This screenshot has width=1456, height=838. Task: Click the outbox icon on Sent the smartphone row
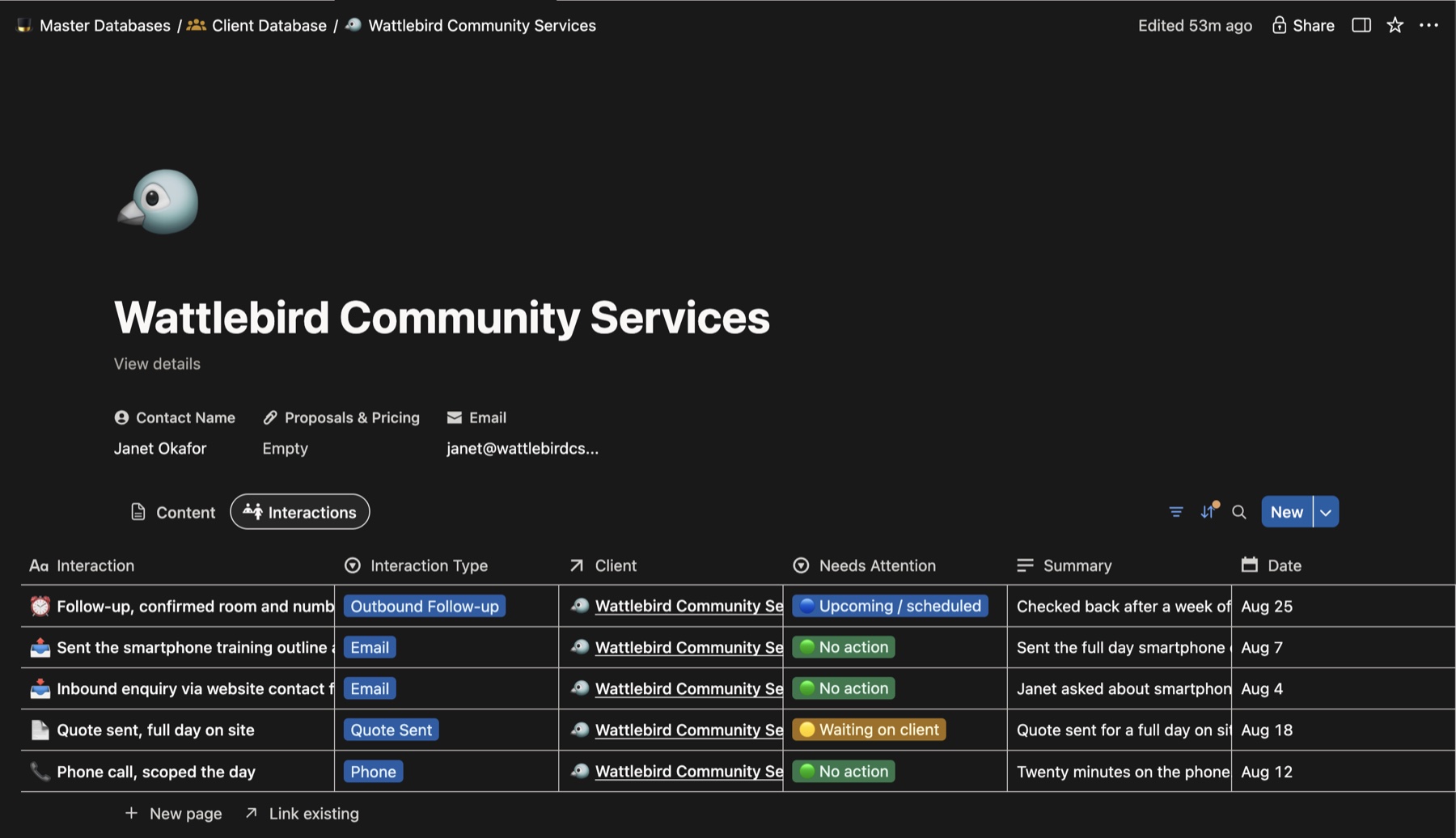[40, 647]
